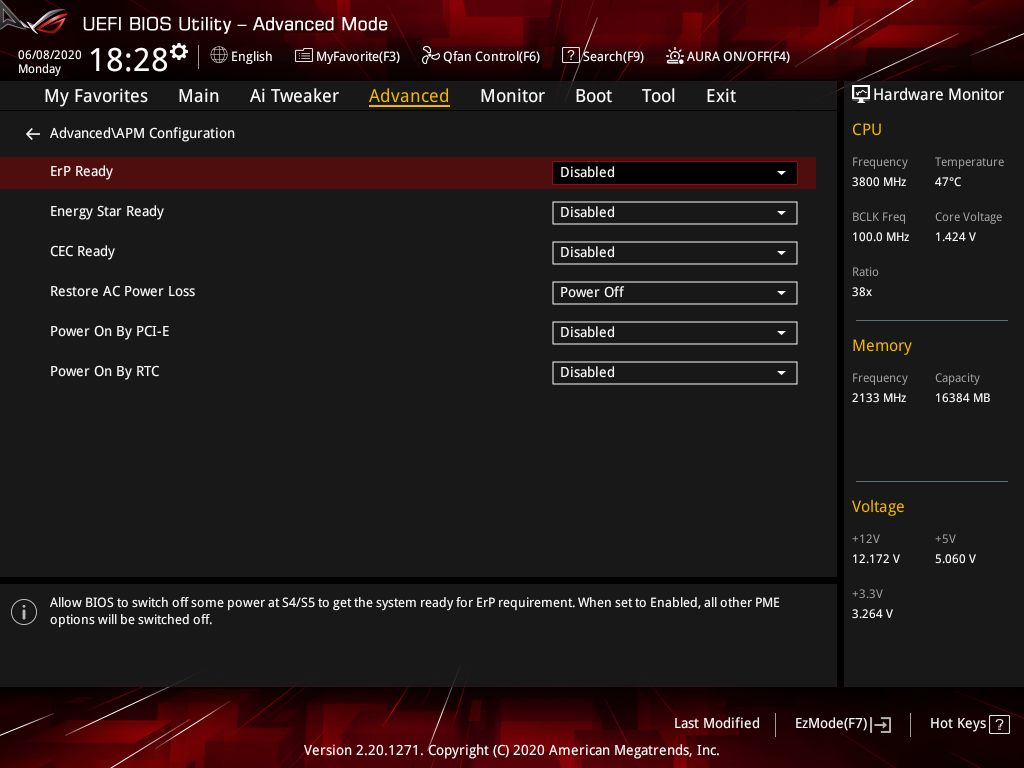Switch to the Monitor tab
The image size is (1024, 768).
tap(512, 96)
